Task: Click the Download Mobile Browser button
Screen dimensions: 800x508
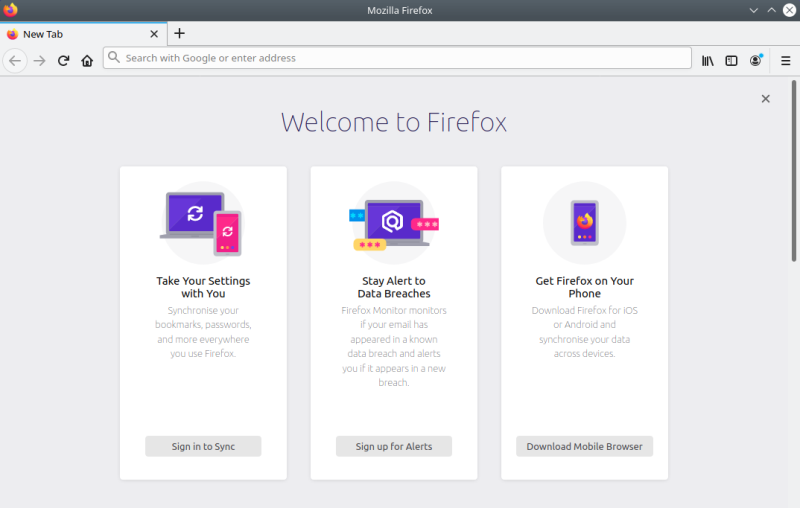Action: 584,446
